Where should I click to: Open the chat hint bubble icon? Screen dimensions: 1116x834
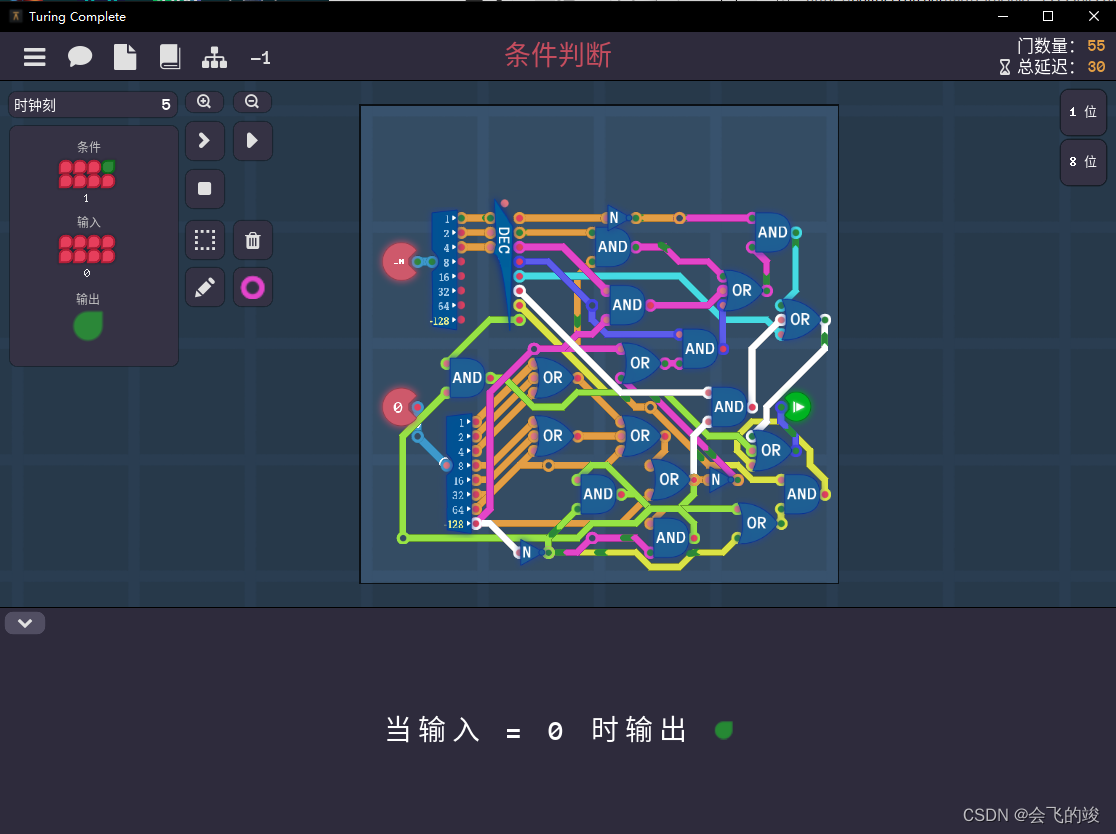coord(80,57)
